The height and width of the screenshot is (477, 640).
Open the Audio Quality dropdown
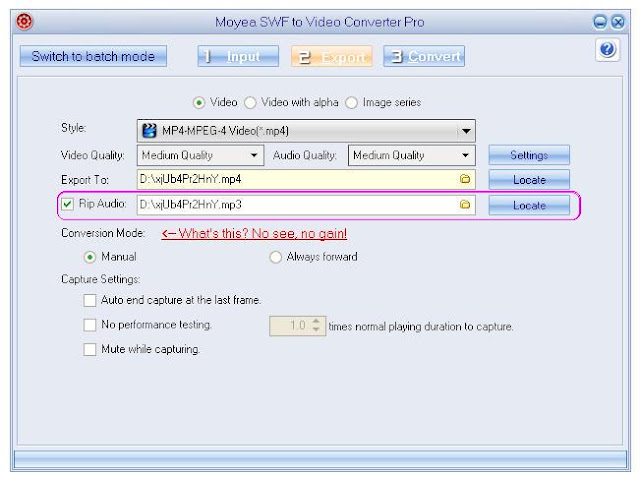[465, 155]
